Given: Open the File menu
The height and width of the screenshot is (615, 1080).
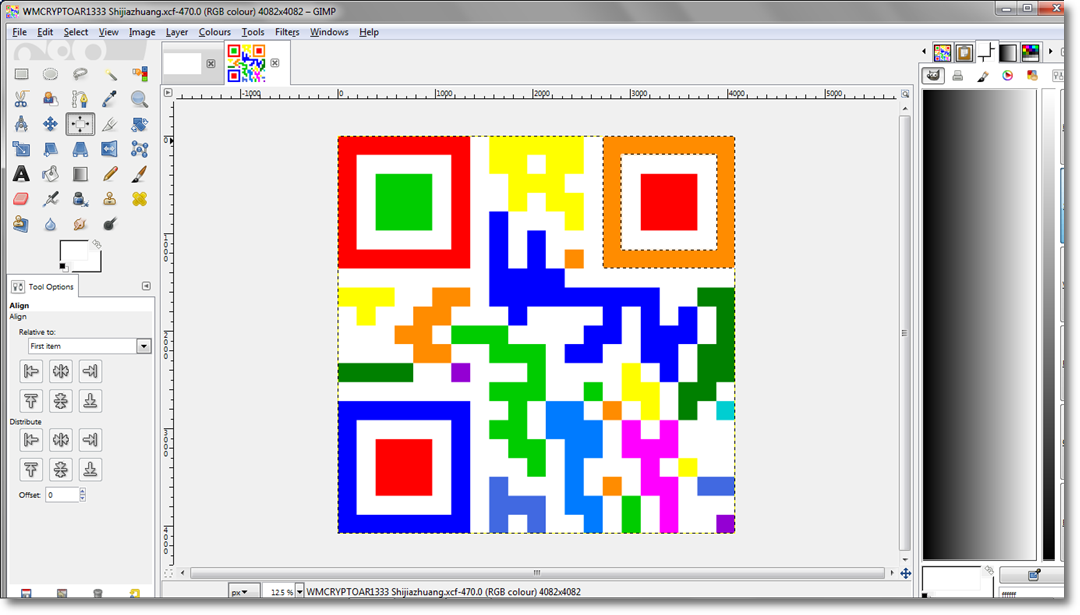Looking at the screenshot, I should coord(19,32).
